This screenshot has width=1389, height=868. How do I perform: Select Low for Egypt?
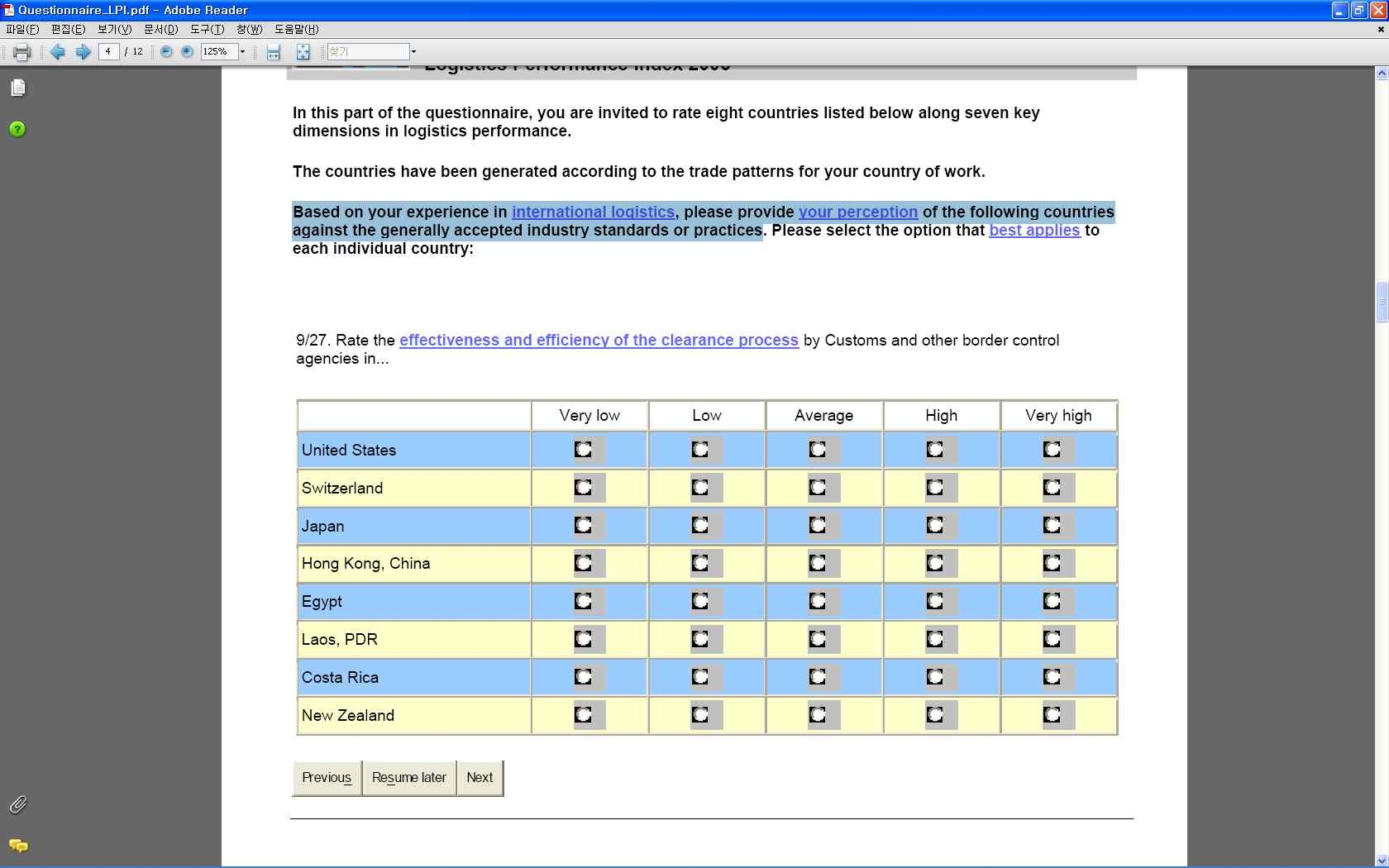700,601
